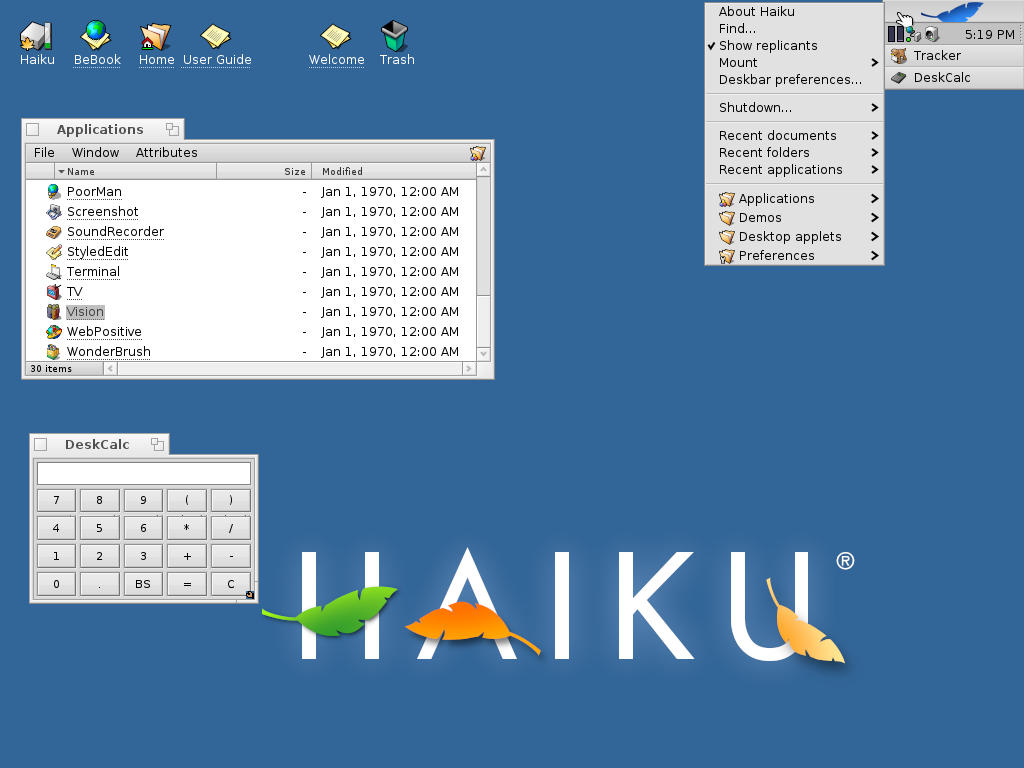The height and width of the screenshot is (768, 1024).
Task: Select the SoundRecorder app icon
Action: [x=54, y=232]
